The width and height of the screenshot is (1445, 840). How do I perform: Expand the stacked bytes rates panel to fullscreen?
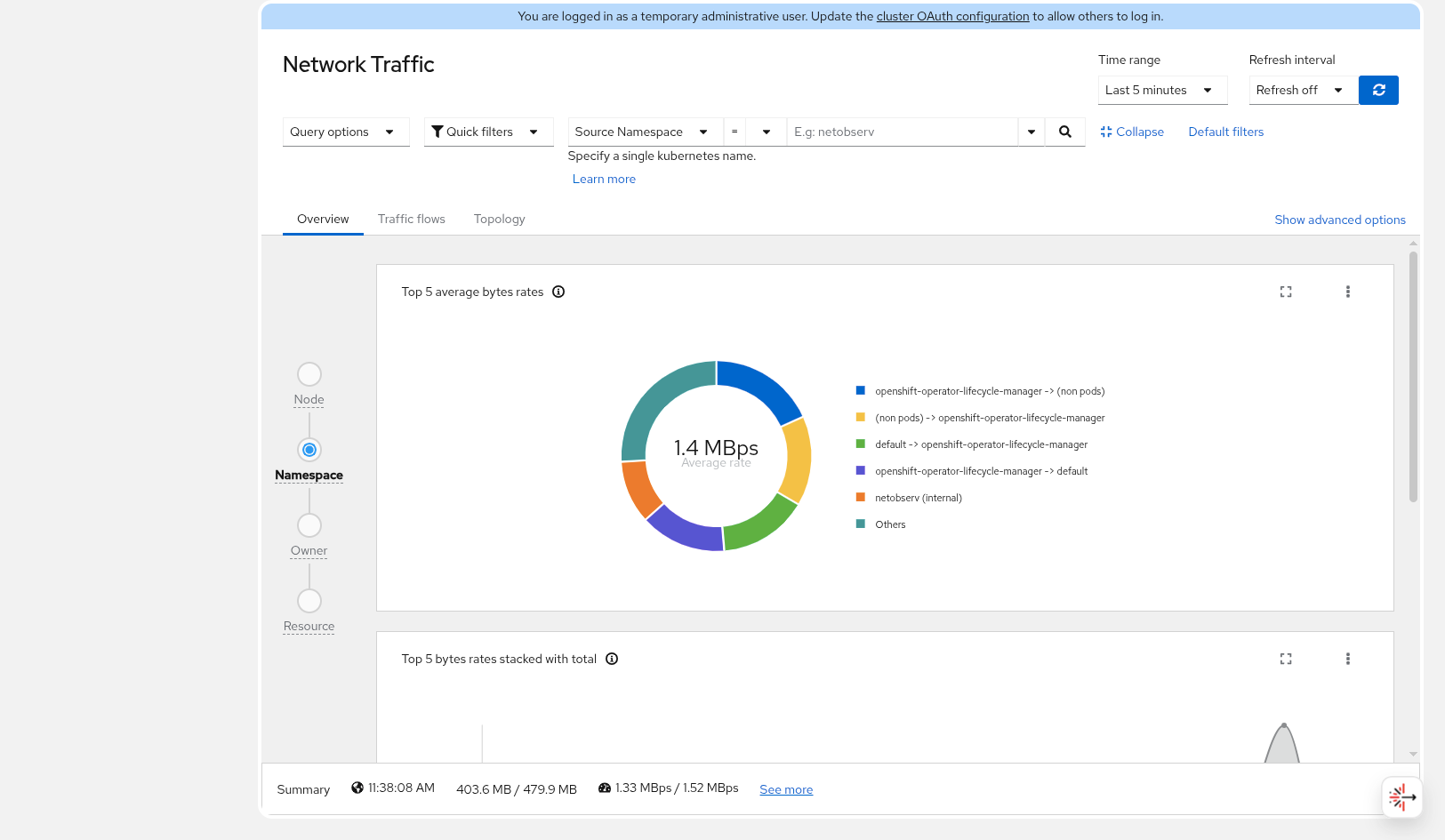1285,659
